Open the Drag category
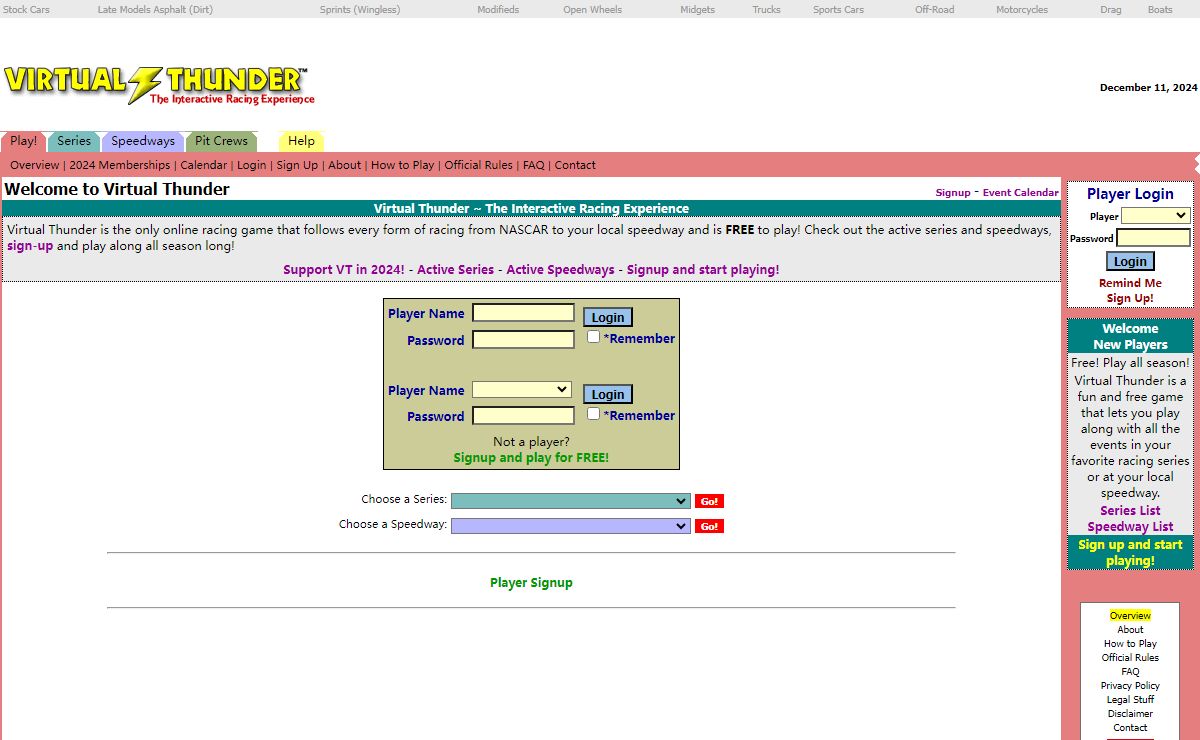 coord(1111,9)
